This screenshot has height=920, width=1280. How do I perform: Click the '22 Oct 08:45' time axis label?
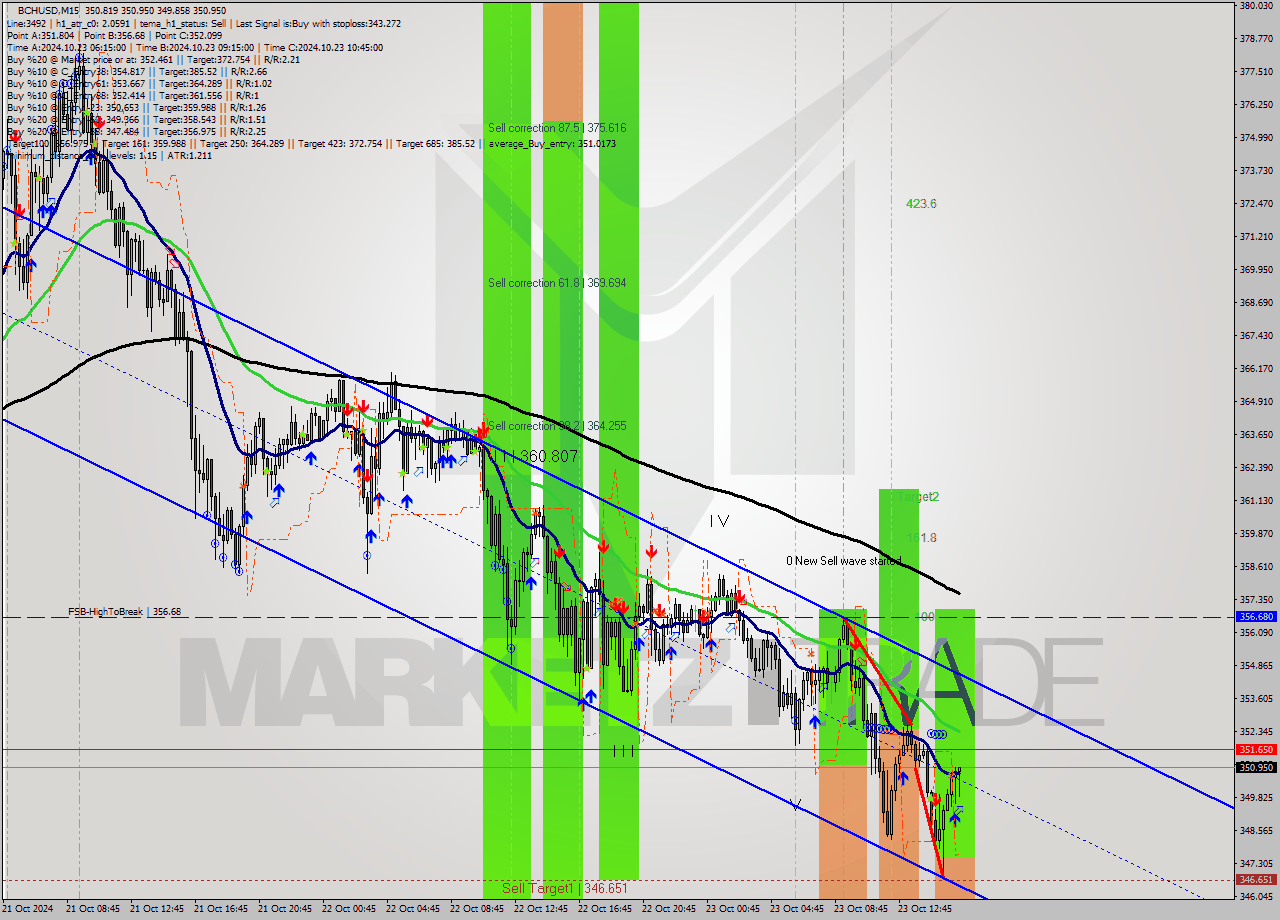pyautogui.click(x=477, y=910)
